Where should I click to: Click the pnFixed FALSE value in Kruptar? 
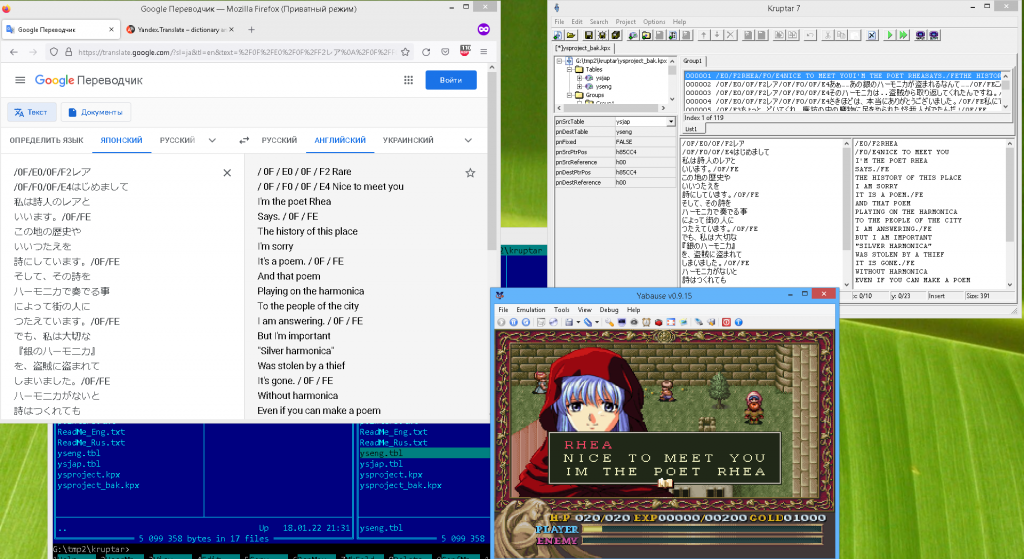coord(645,142)
